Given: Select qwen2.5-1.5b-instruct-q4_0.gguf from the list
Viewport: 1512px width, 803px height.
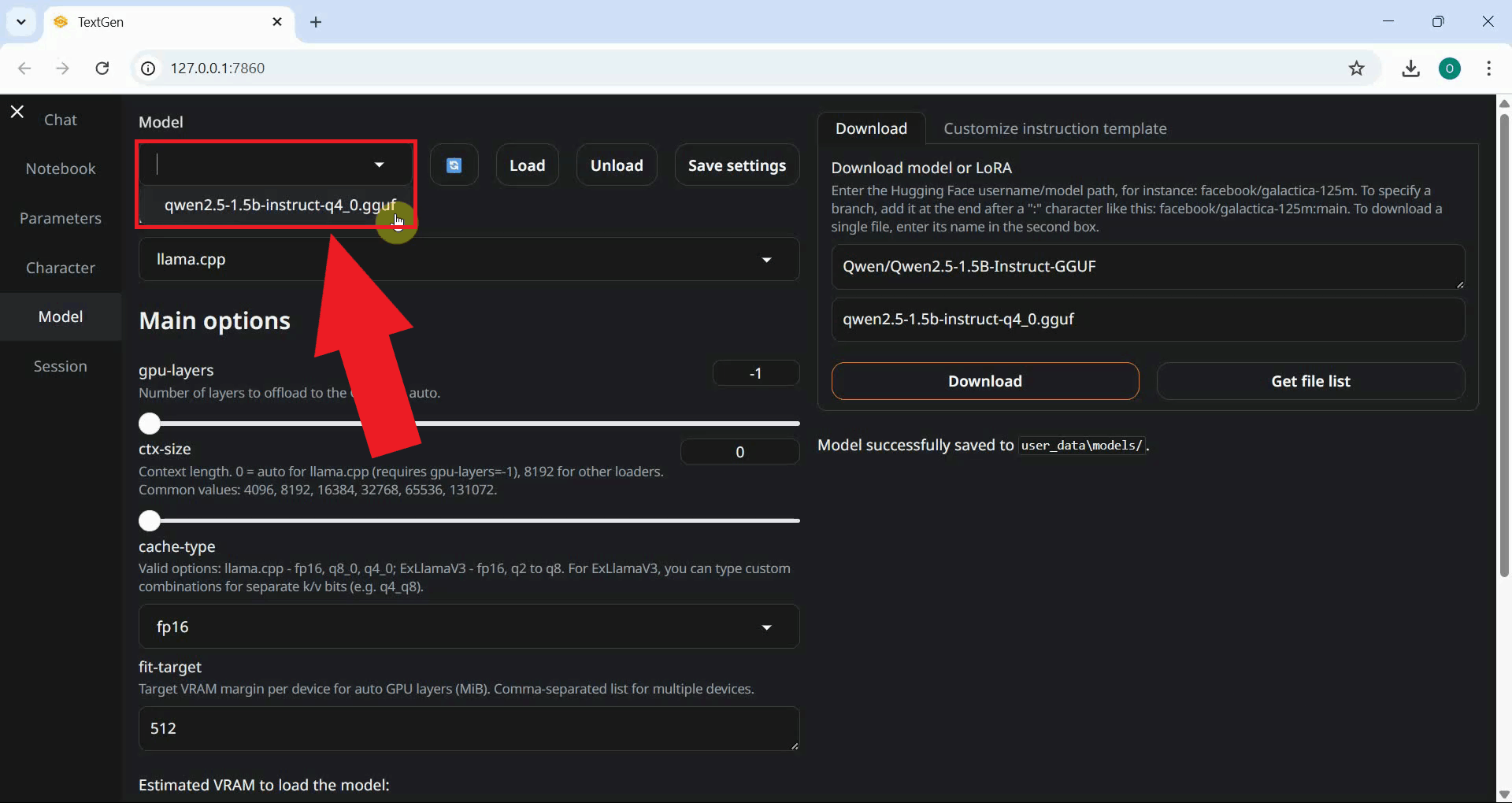Looking at the screenshot, I should [281, 205].
